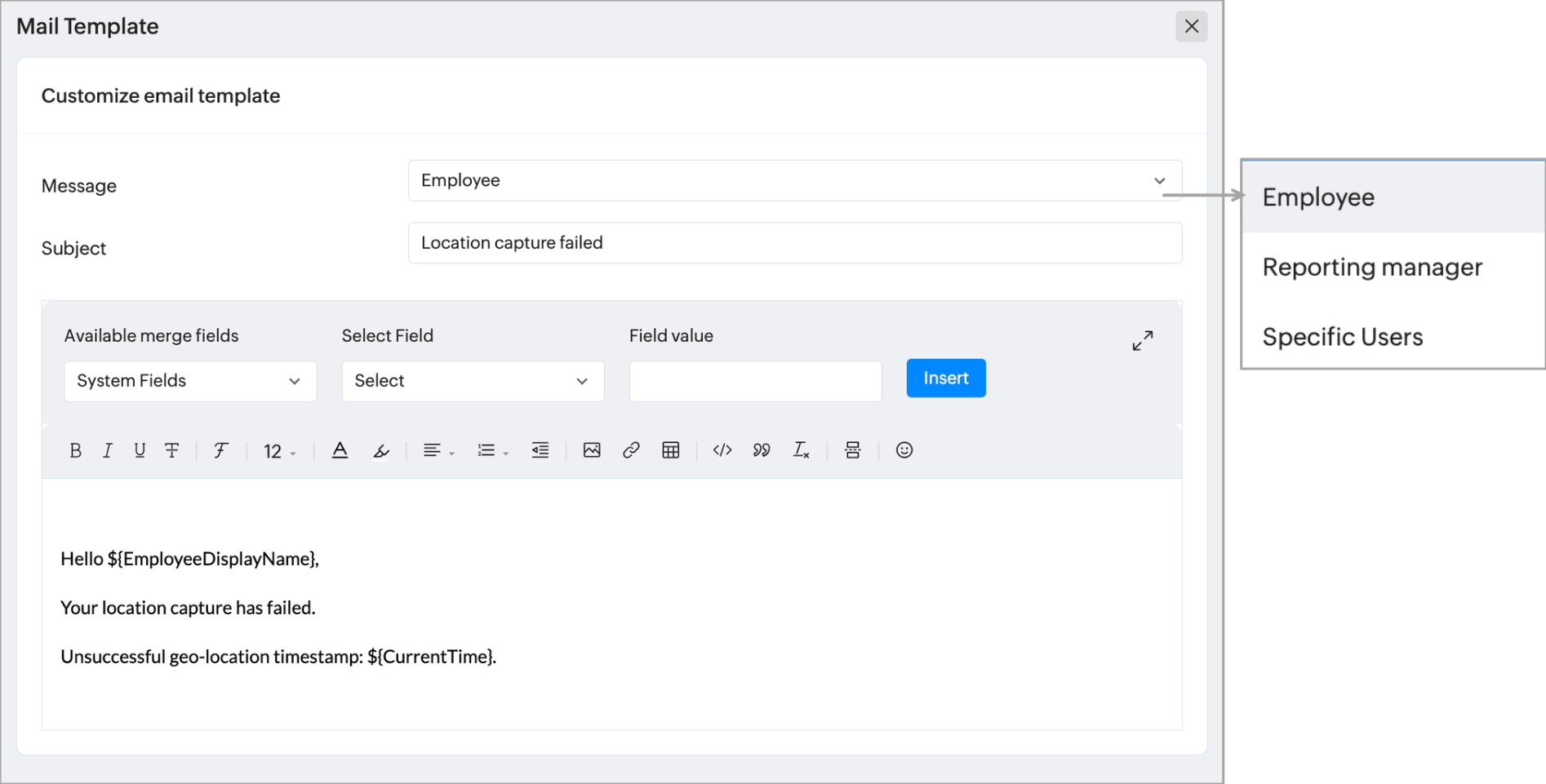
Task: Expand the Select Field dropdown
Action: pos(473,381)
